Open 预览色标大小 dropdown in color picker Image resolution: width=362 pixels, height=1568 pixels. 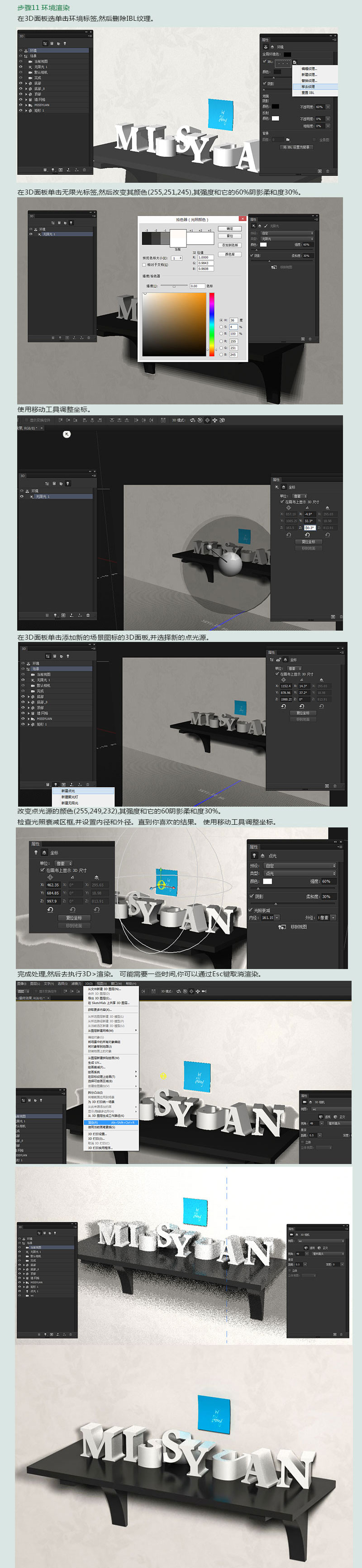(177, 258)
